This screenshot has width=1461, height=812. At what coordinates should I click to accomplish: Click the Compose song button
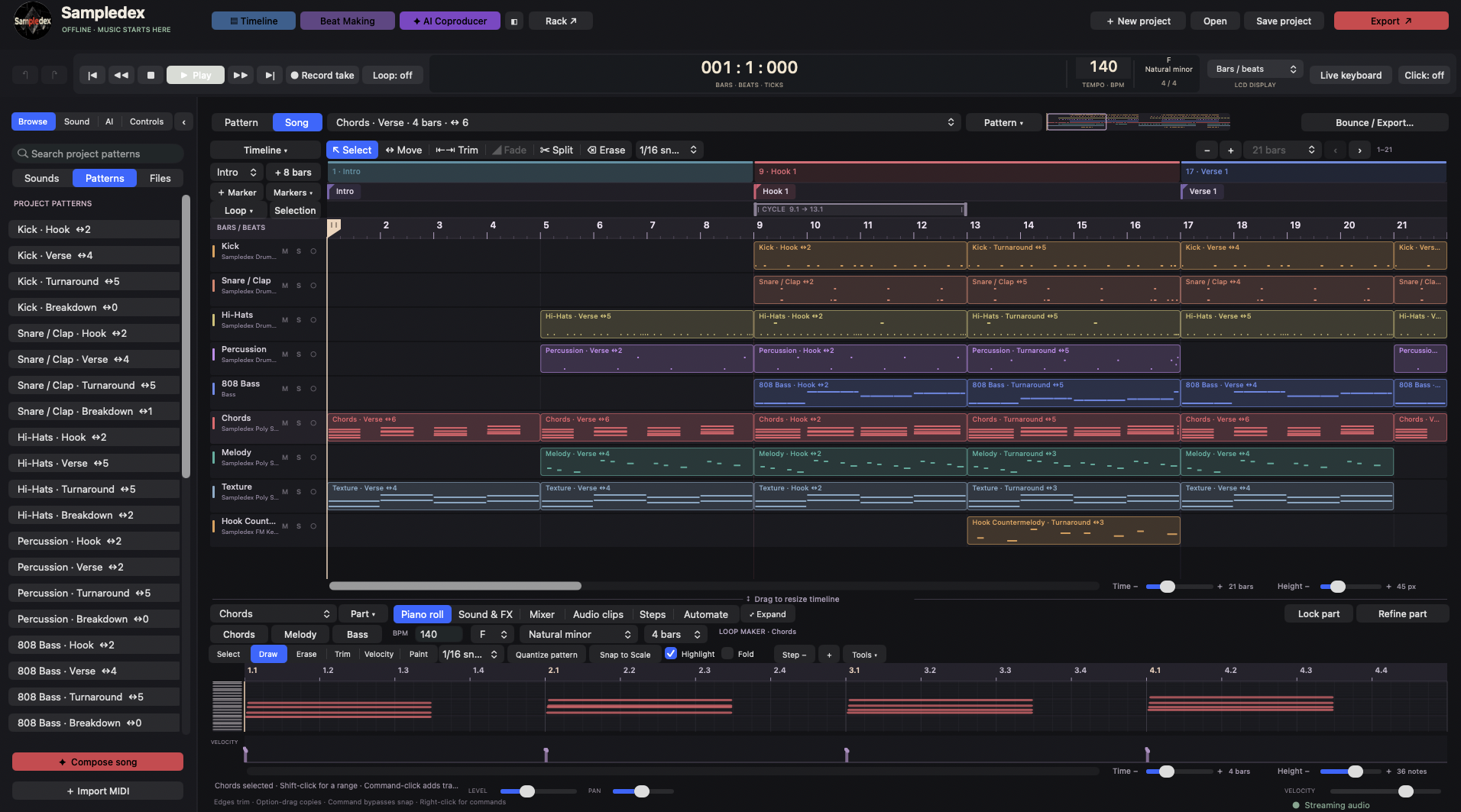click(x=98, y=762)
